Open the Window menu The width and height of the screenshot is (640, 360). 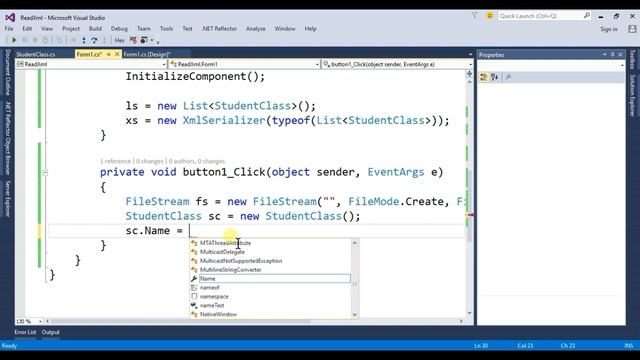(285, 29)
